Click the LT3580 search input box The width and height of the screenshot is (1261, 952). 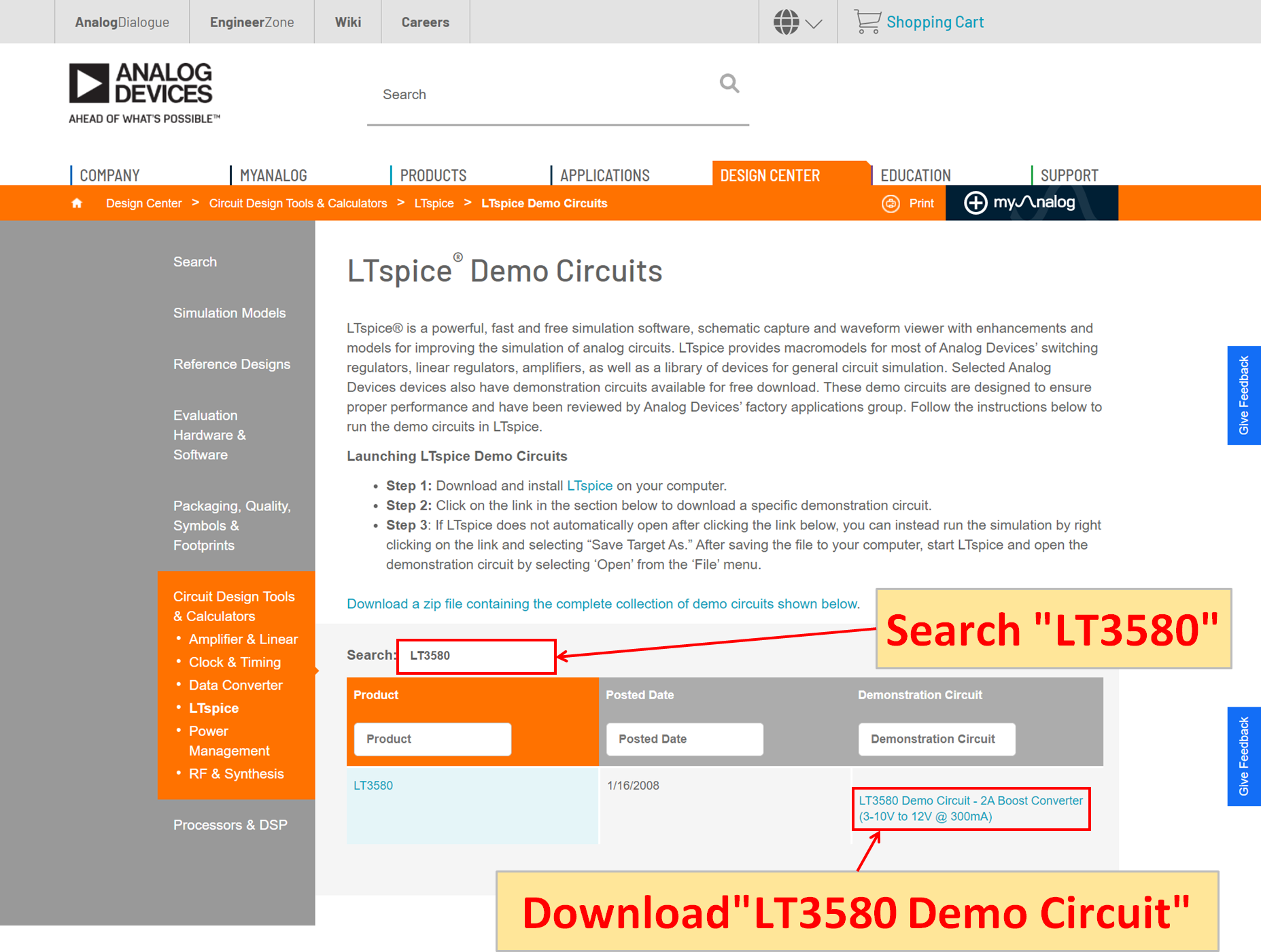click(x=476, y=655)
